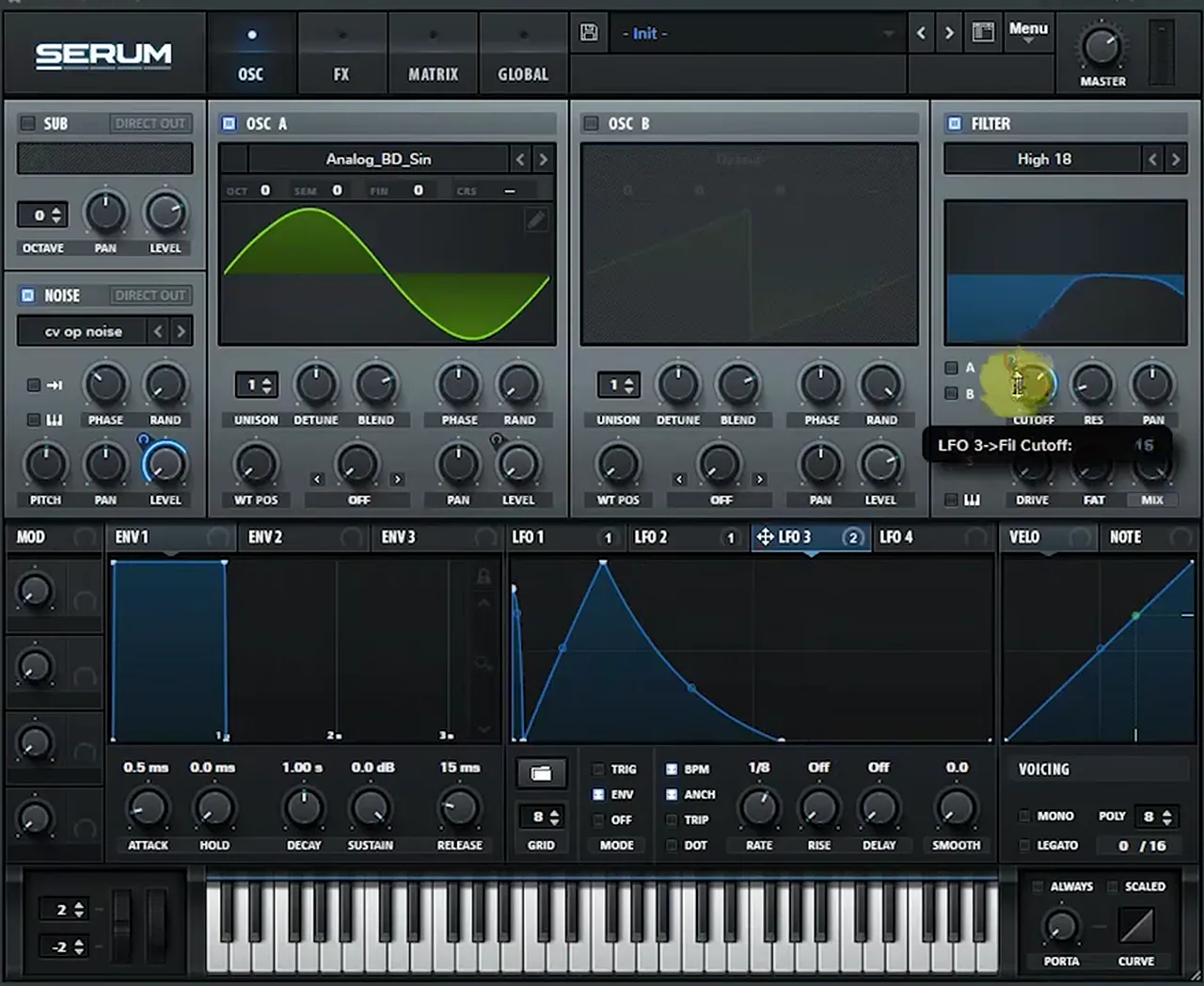Image resolution: width=1204 pixels, height=986 pixels.
Task: Click the SUB DIRECT OUT button
Action: [150, 123]
